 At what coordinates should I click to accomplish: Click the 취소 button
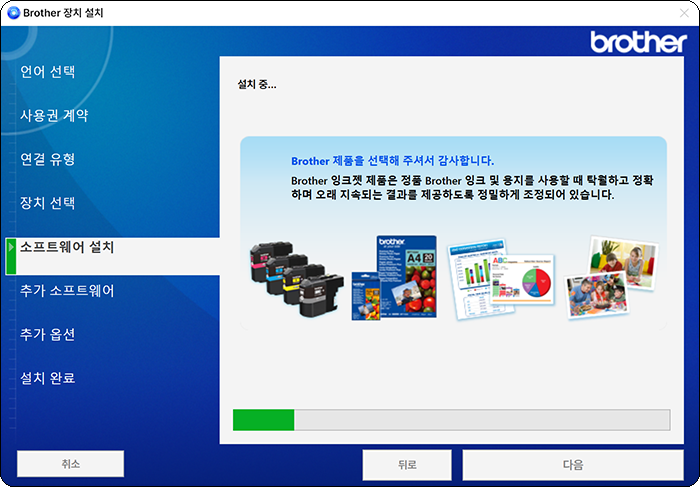pyautogui.click(x=71, y=464)
